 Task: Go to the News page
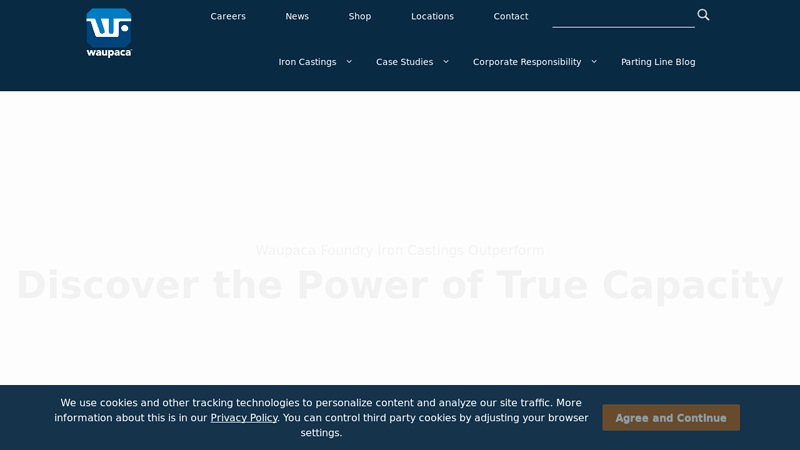tap(297, 16)
